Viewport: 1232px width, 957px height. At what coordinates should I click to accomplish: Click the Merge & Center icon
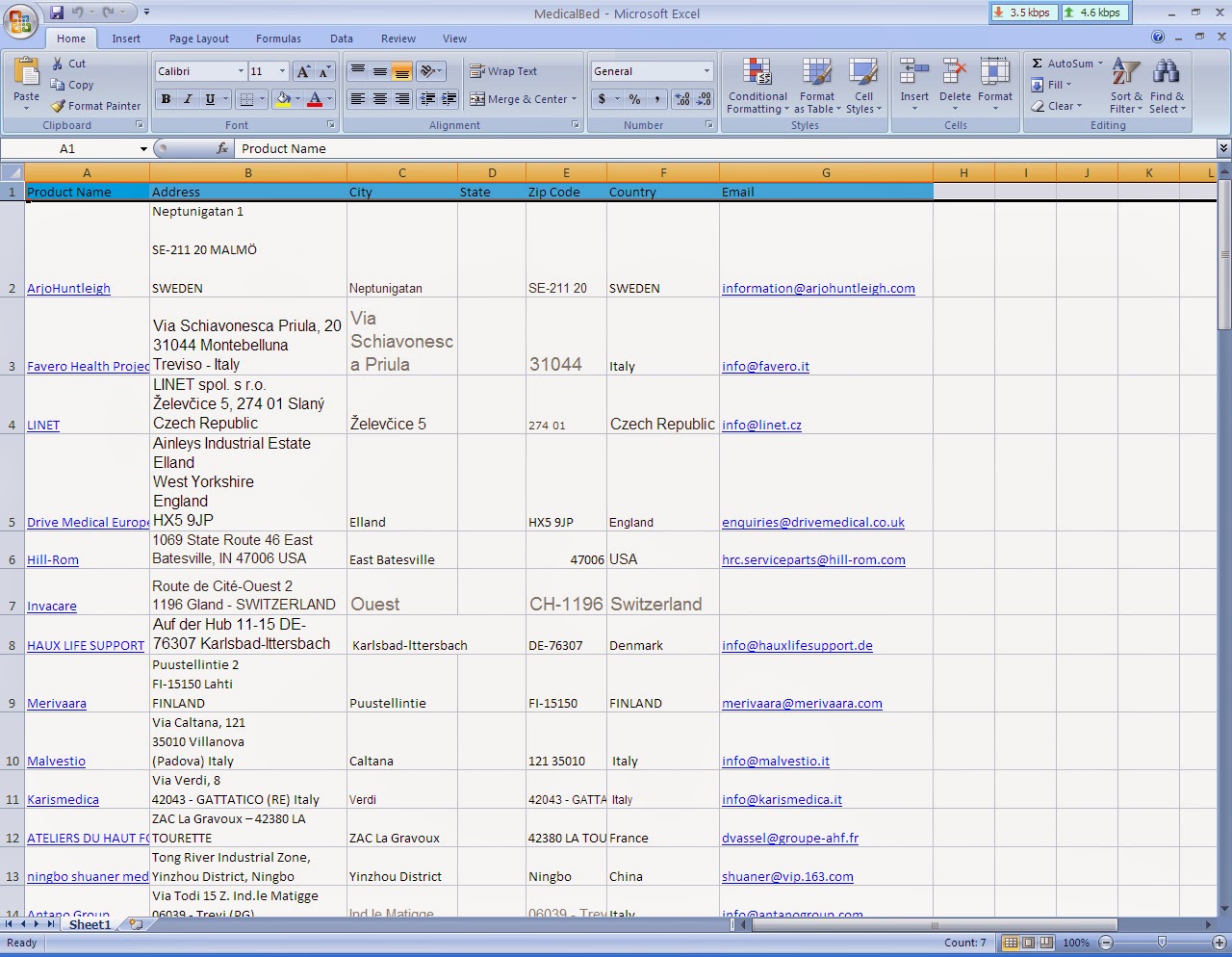tap(475, 99)
